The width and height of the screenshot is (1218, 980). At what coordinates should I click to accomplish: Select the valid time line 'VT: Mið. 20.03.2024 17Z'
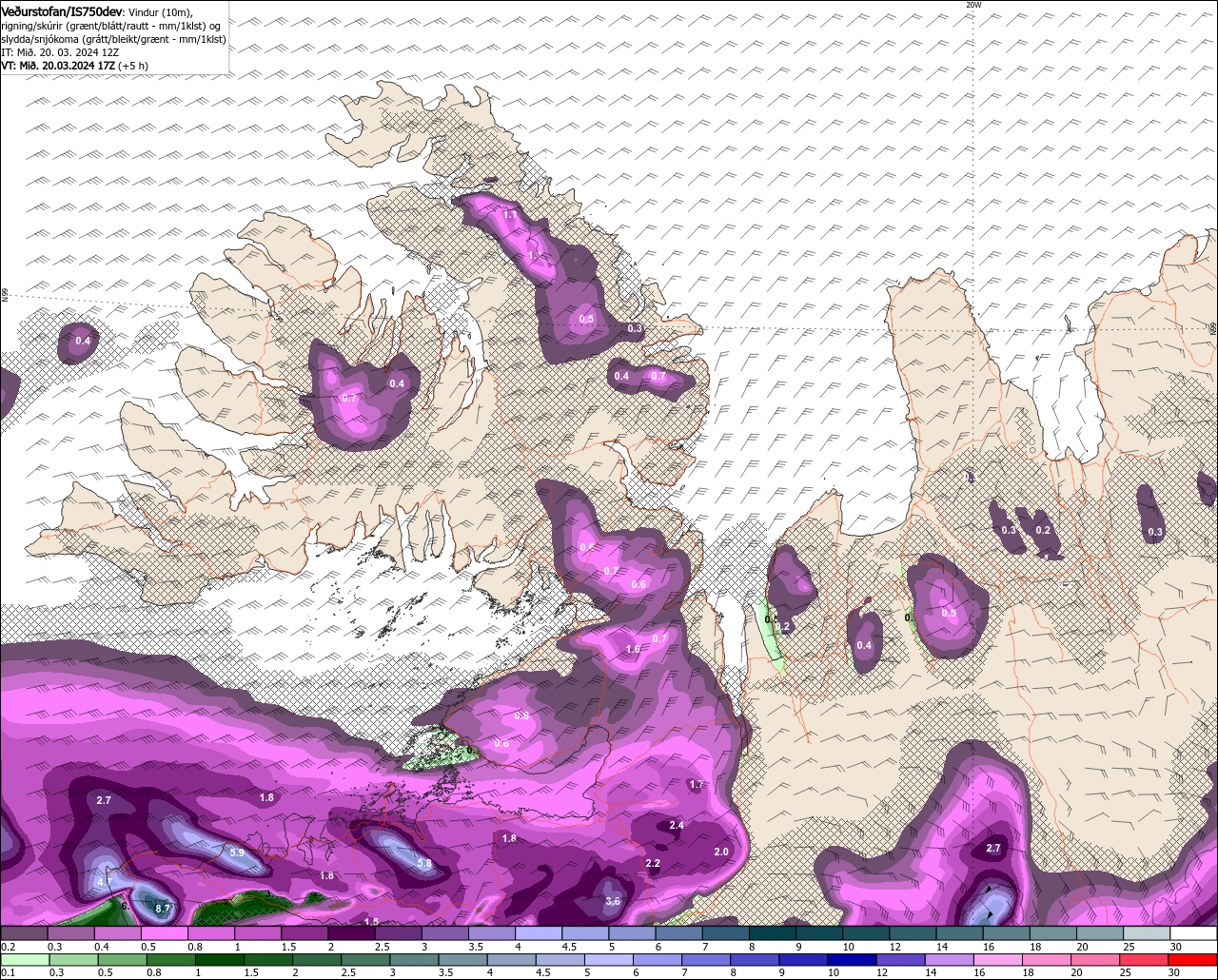pos(57,66)
